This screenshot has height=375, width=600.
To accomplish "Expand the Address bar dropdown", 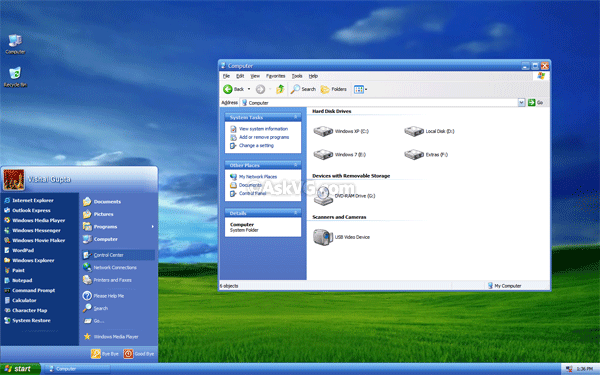I will point(521,103).
